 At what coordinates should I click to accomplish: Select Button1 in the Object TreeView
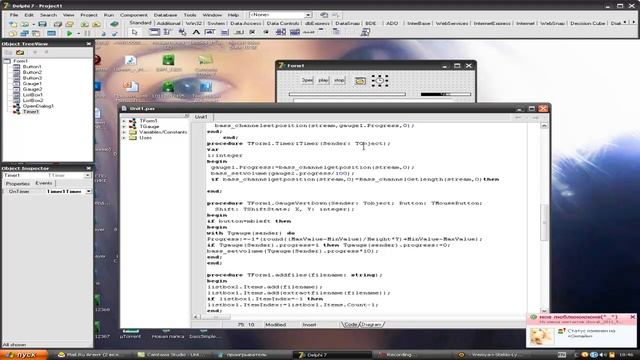pyautogui.click(x=32, y=67)
